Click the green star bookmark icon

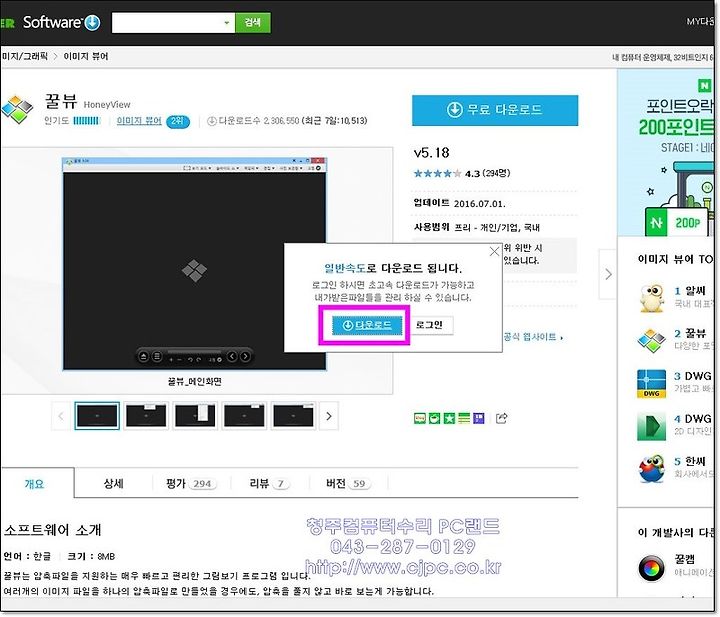pyautogui.click(x=449, y=418)
